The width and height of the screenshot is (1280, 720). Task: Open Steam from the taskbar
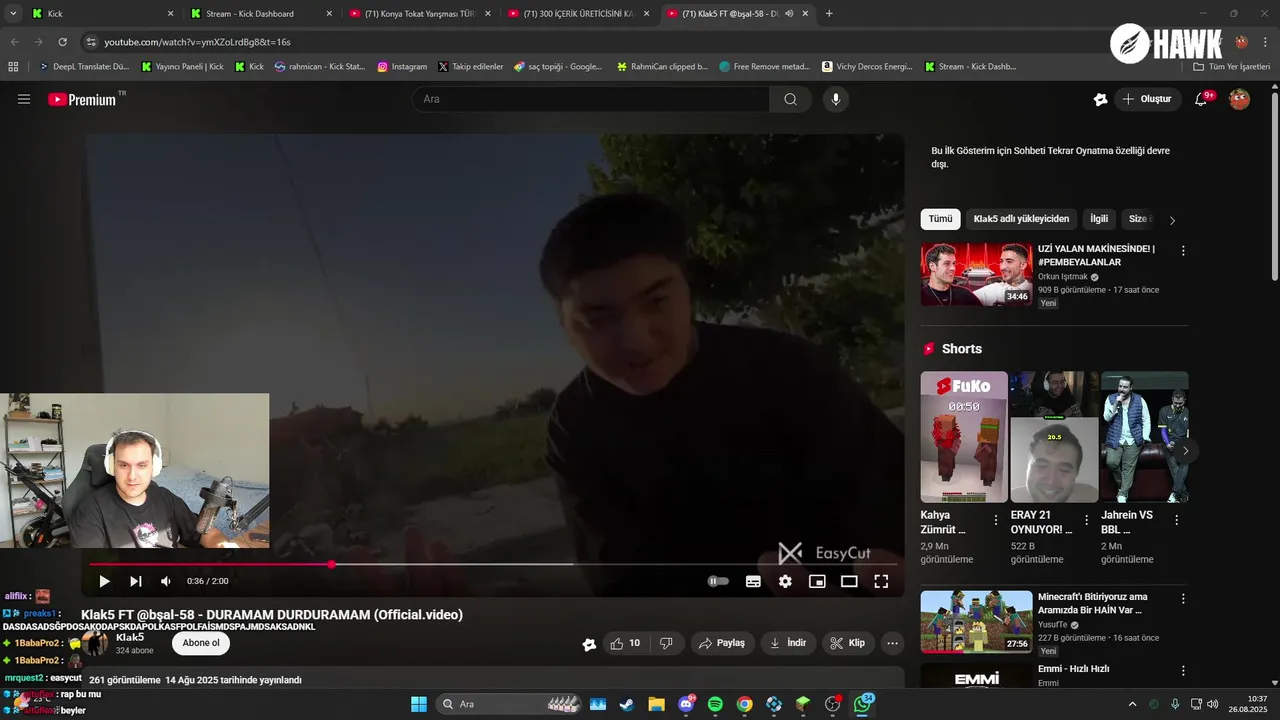coord(627,704)
